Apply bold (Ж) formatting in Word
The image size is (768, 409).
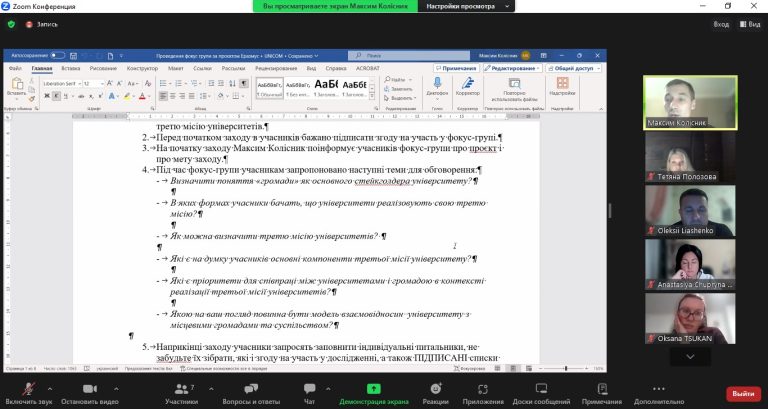47,96
